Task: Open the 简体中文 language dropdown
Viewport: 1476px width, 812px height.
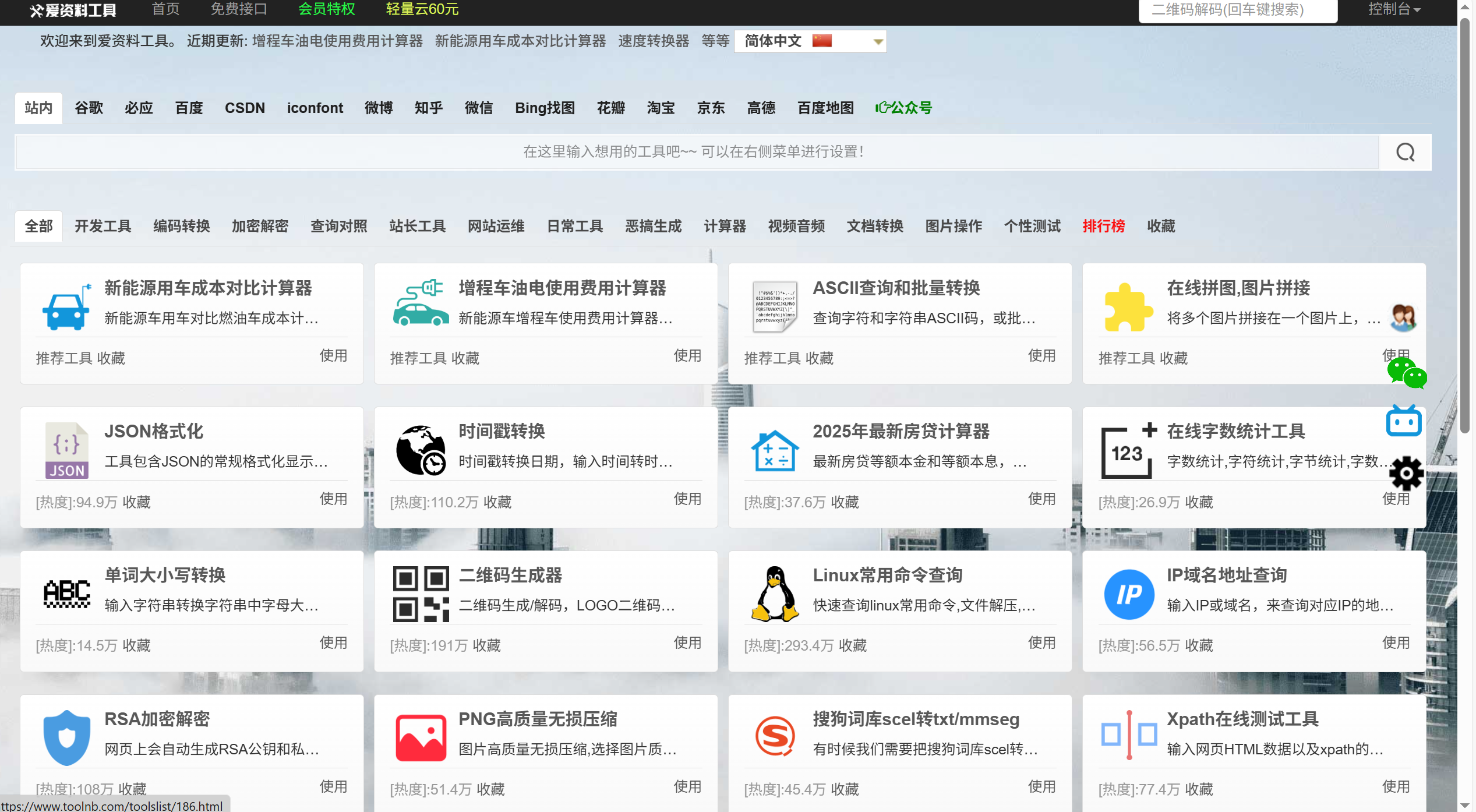Action: click(810, 41)
